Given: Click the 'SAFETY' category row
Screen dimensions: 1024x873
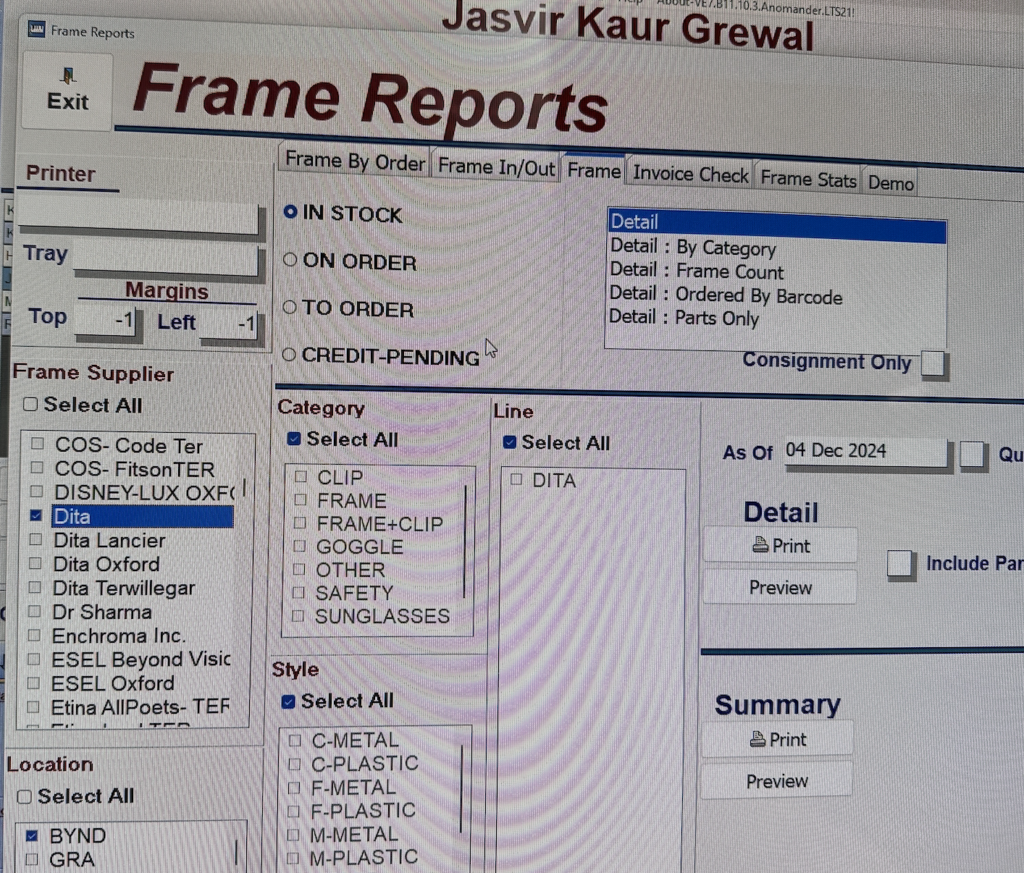Looking at the screenshot, I should pos(354,593).
